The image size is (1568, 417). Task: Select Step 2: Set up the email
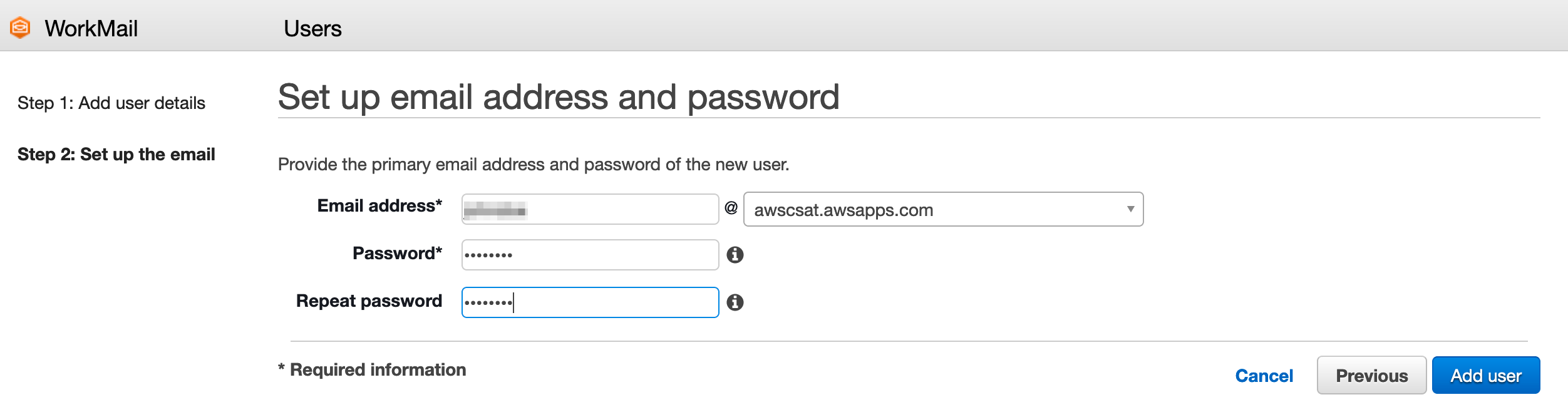click(116, 154)
